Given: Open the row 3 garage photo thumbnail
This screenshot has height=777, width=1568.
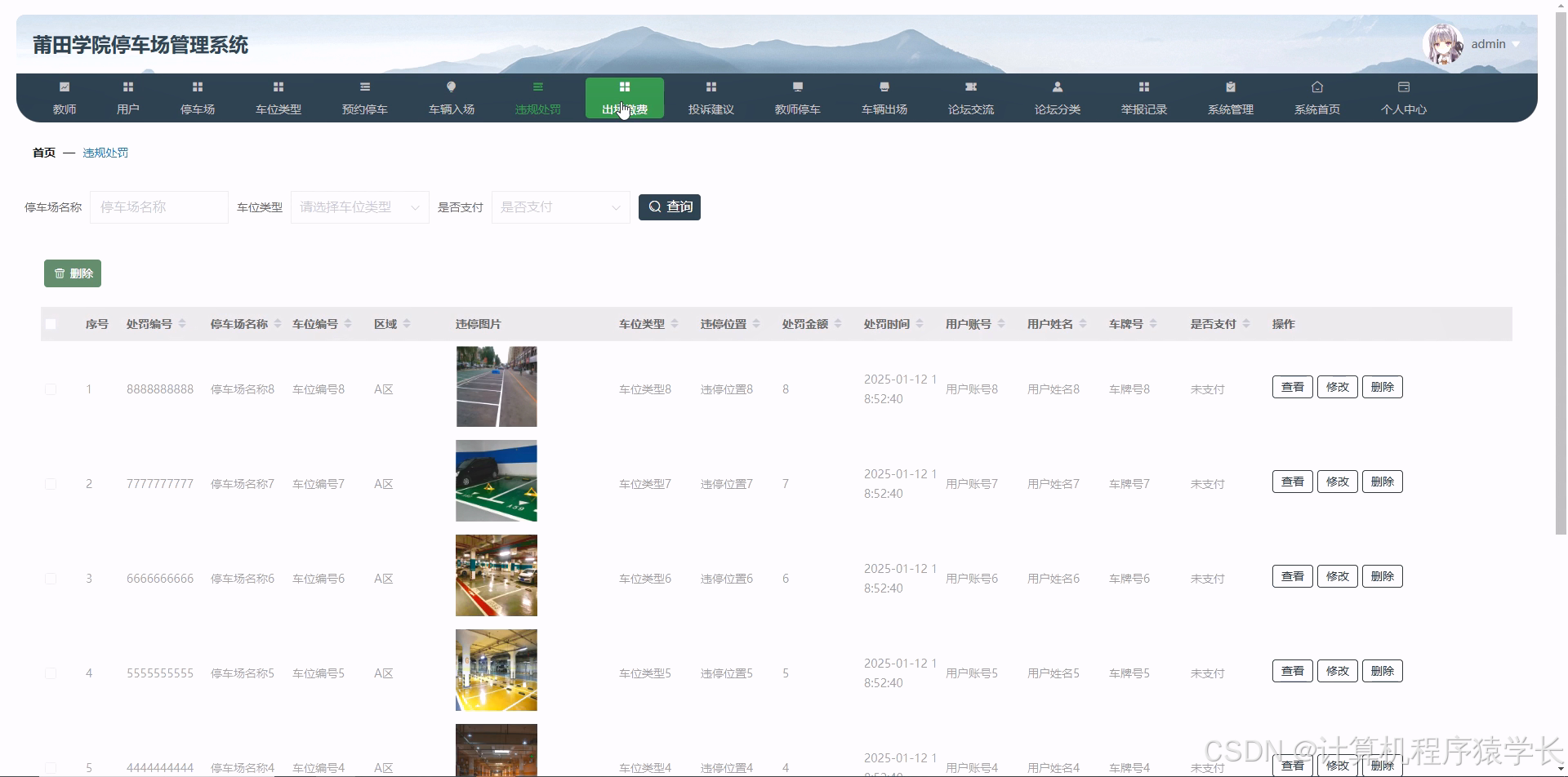Looking at the screenshot, I should (x=497, y=575).
